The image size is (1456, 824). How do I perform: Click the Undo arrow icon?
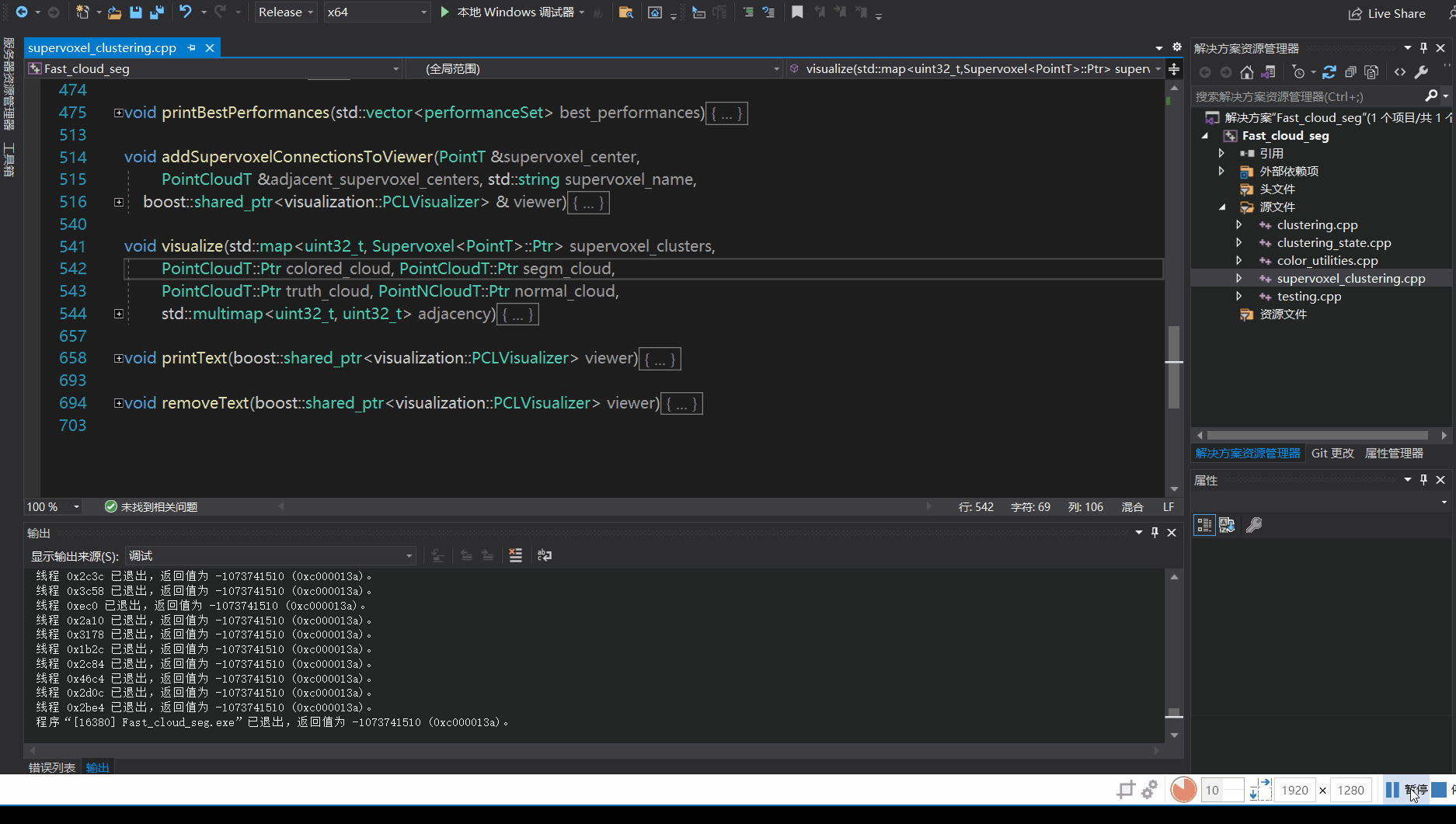coord(185,12)
